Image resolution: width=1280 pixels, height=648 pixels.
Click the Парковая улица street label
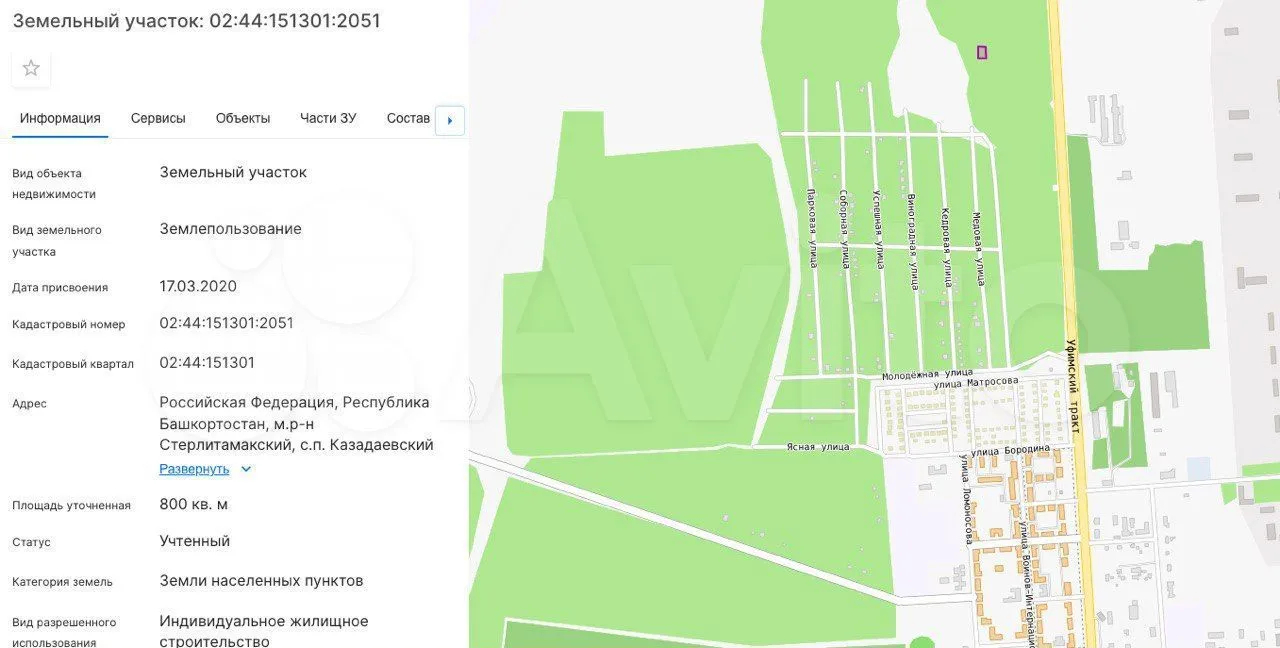pos(812,228)
